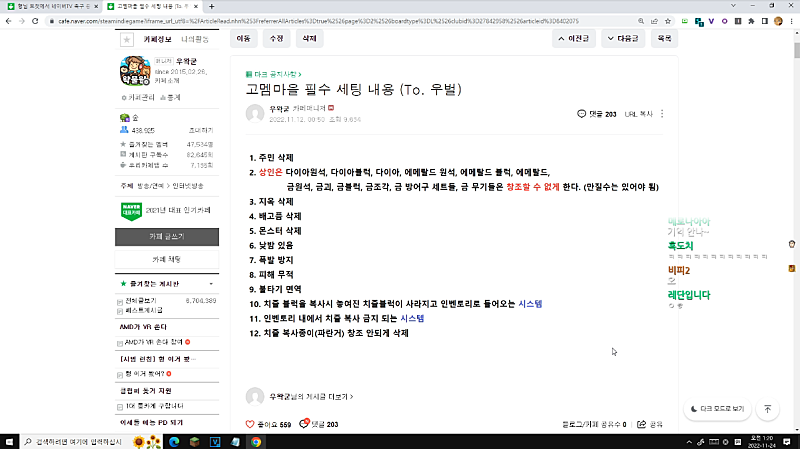Image resolution: width=800 pixels, height=449 pixels.
Task: Click the URL 복사 link
Action: pos(639,114)
